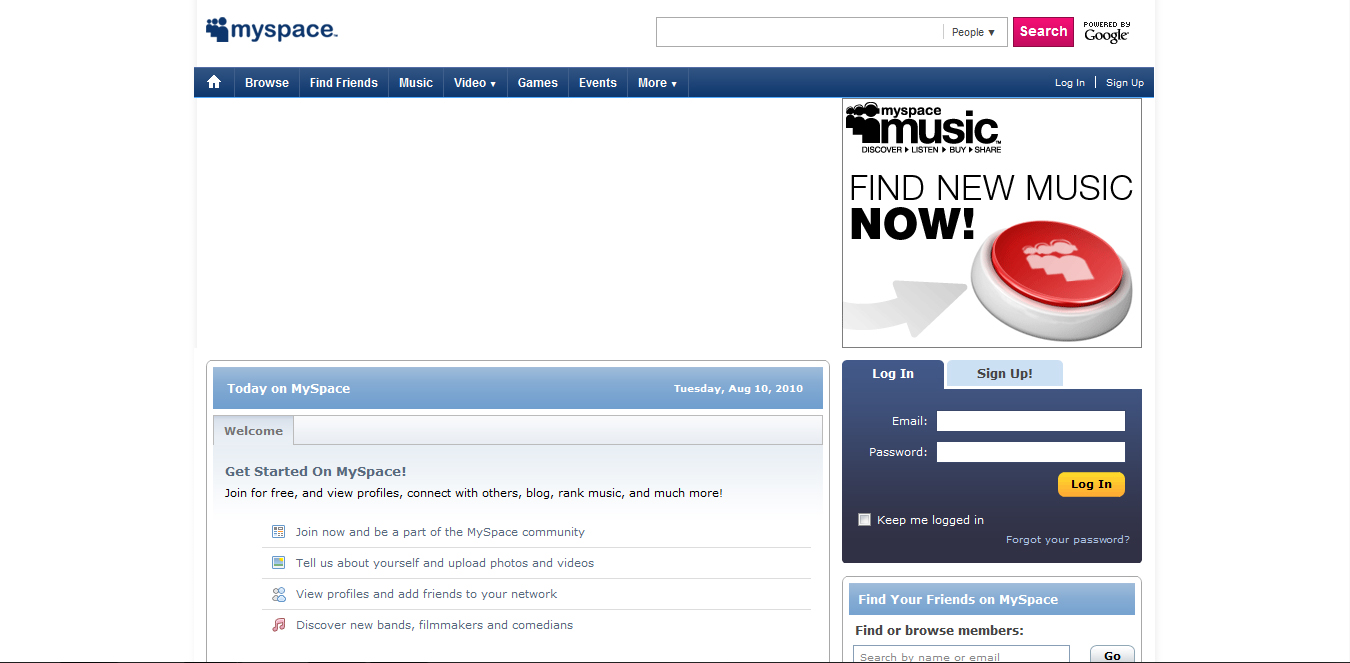Open View profiles and add friends link

[426, 594]
